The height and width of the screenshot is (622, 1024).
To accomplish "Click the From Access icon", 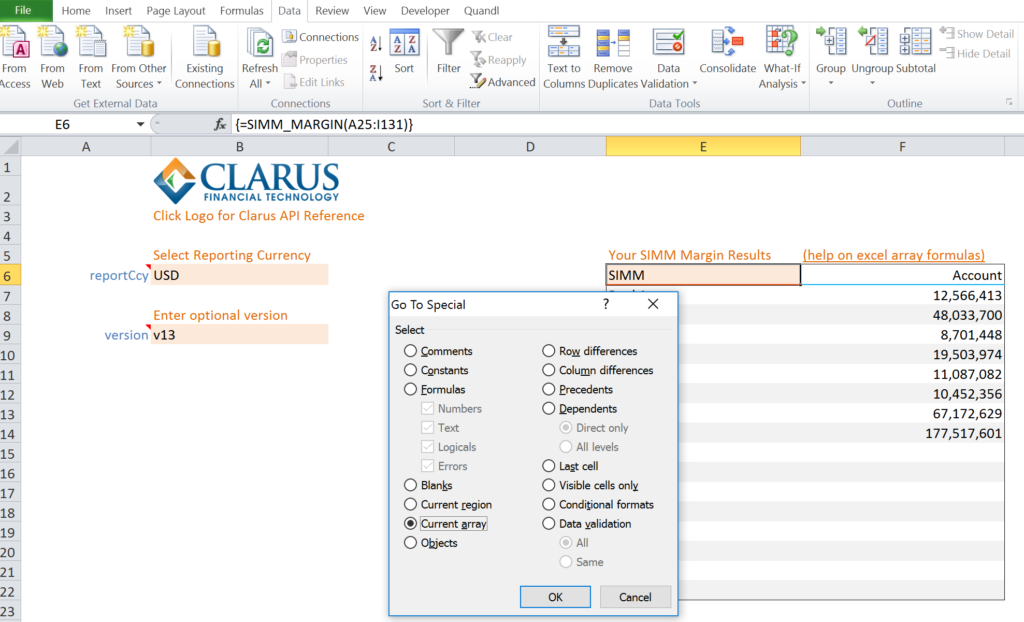I will (x=14, y=57).
